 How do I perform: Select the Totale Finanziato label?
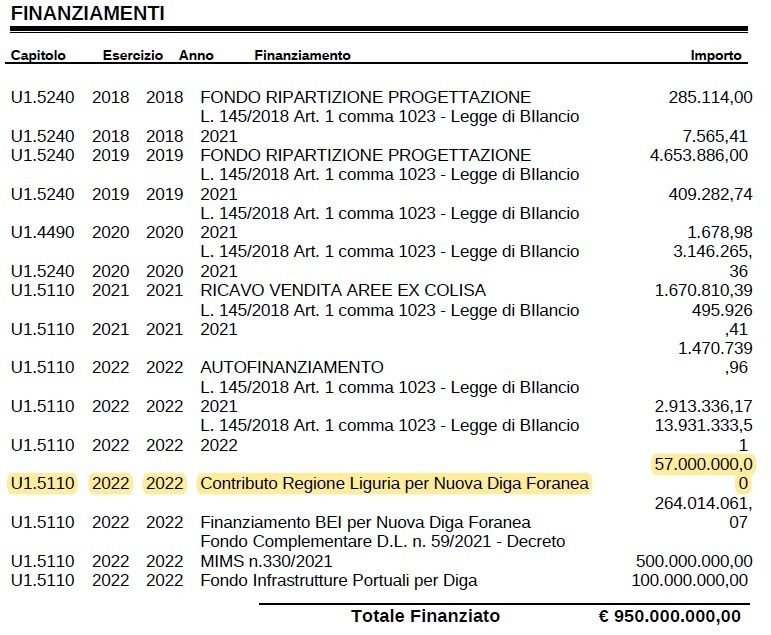425,616
